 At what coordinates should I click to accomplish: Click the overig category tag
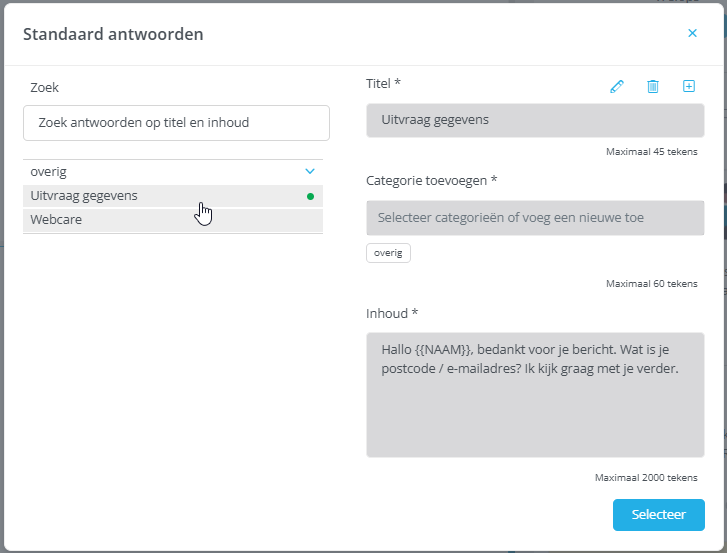pos(388,253)
